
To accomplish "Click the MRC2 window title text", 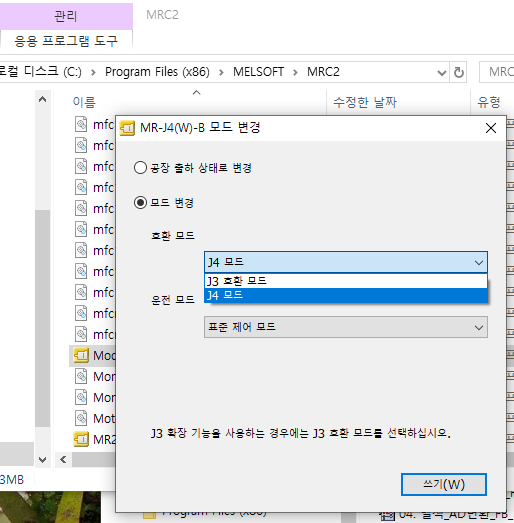I will pyautogui.click(x=162, y=15).
